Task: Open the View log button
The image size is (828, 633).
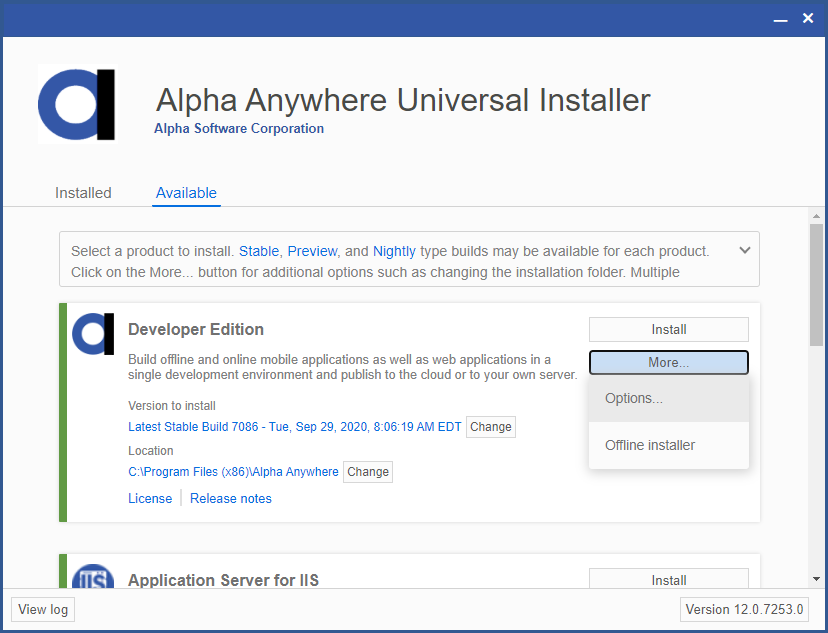Action: (43, 609)
